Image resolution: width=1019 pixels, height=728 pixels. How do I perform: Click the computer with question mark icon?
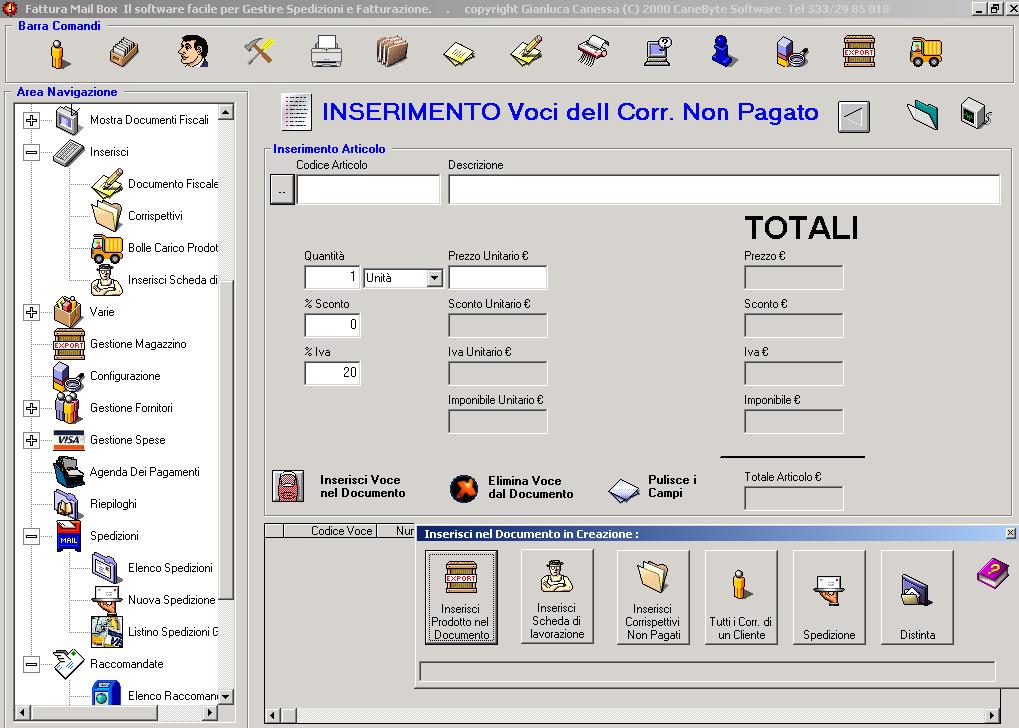[x=658, y=51]
